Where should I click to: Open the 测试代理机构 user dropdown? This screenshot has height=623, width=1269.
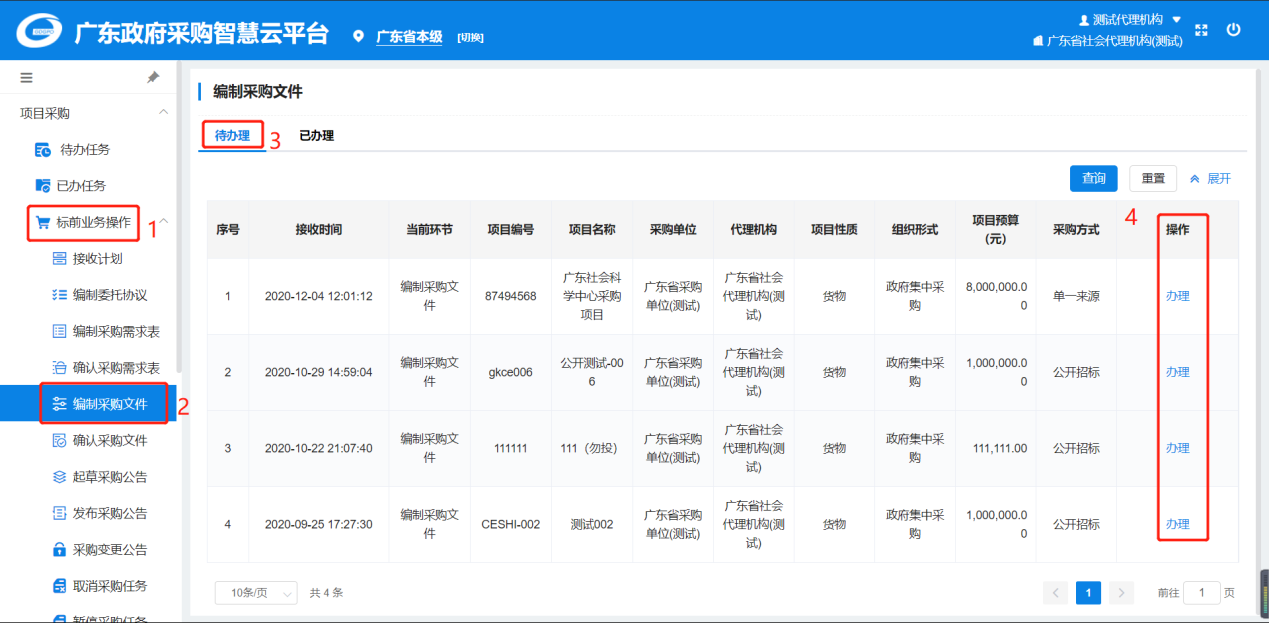(x=1129, y=20)
